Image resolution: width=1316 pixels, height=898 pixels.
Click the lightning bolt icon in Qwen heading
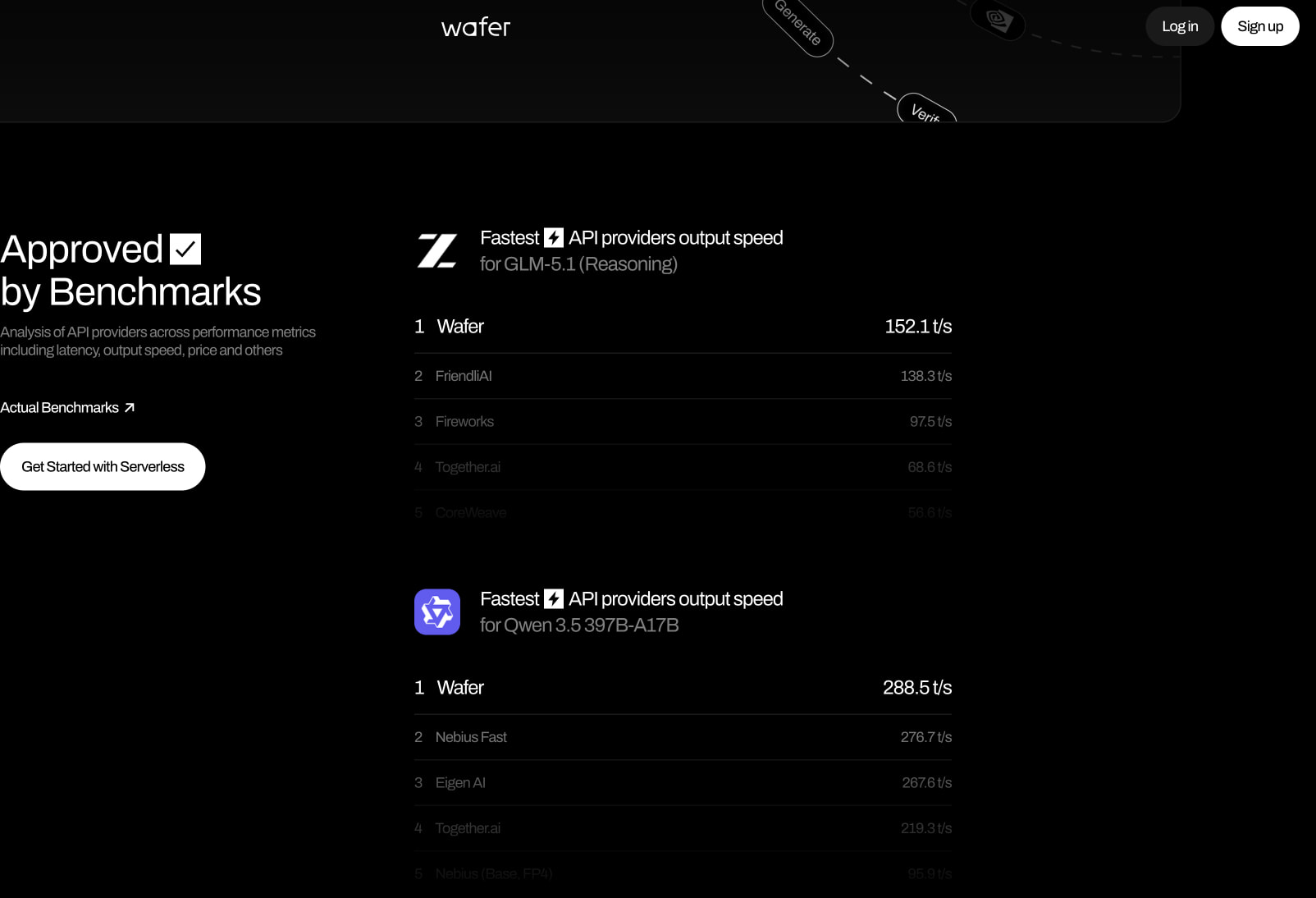554,599
